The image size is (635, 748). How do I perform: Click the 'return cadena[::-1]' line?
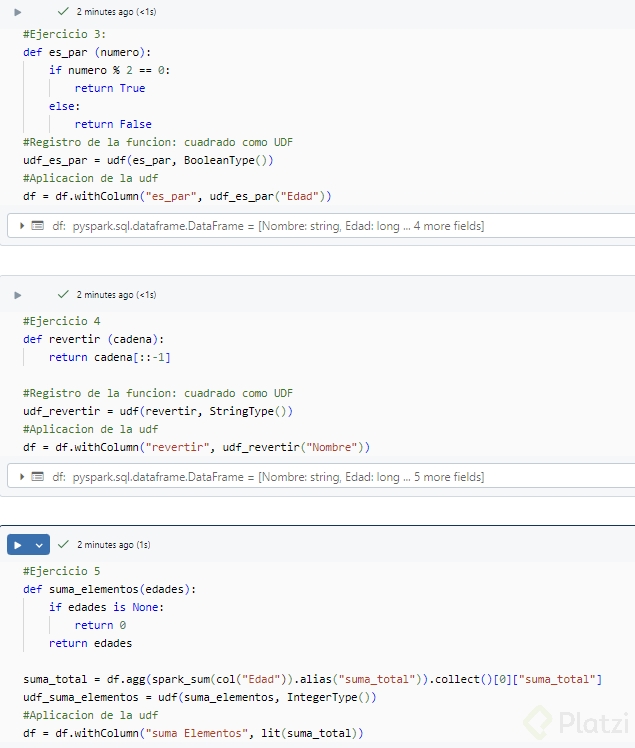109,357
